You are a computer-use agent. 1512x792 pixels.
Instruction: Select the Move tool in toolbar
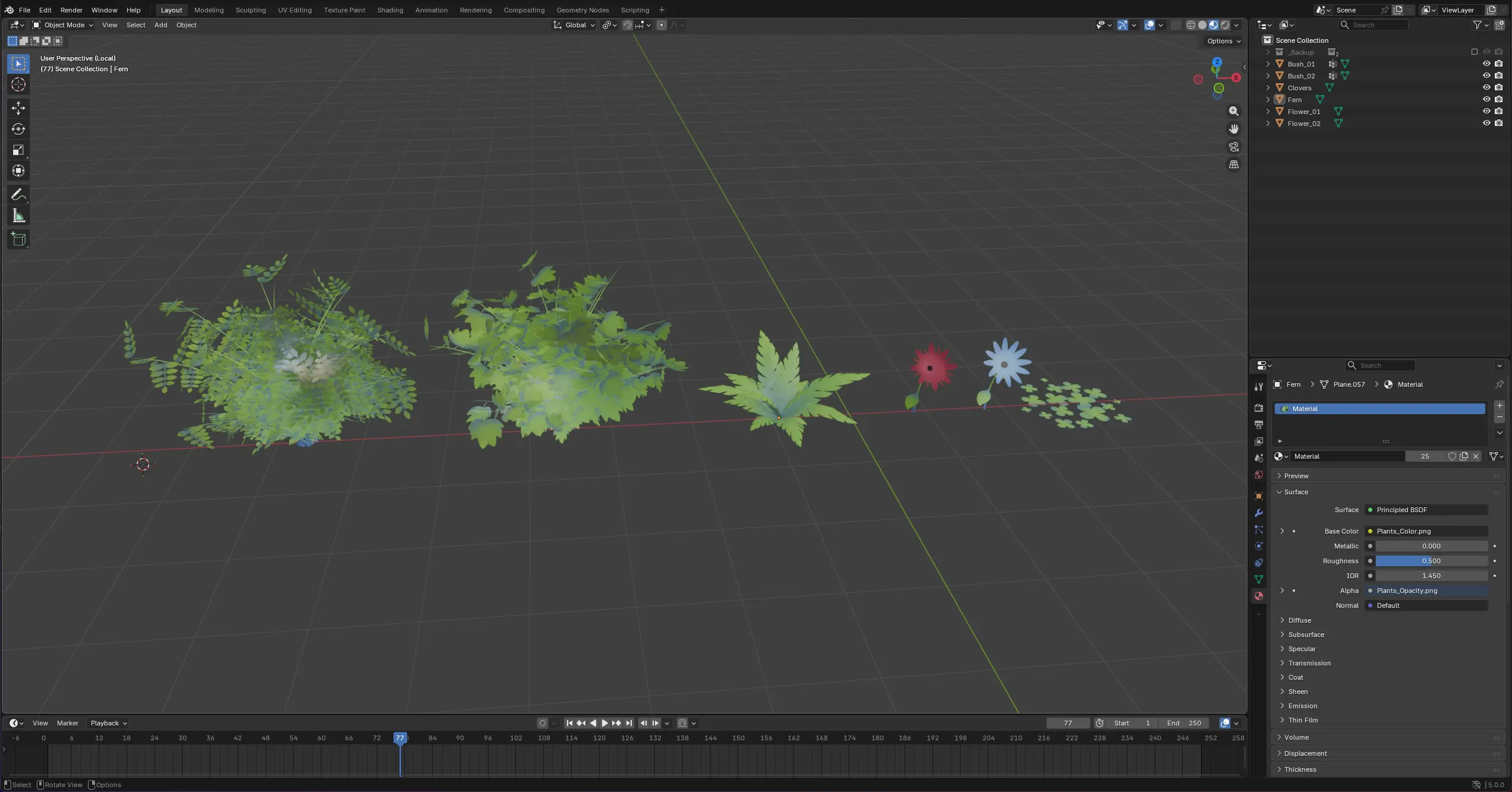pyautogui.click(x=18, y=108)
